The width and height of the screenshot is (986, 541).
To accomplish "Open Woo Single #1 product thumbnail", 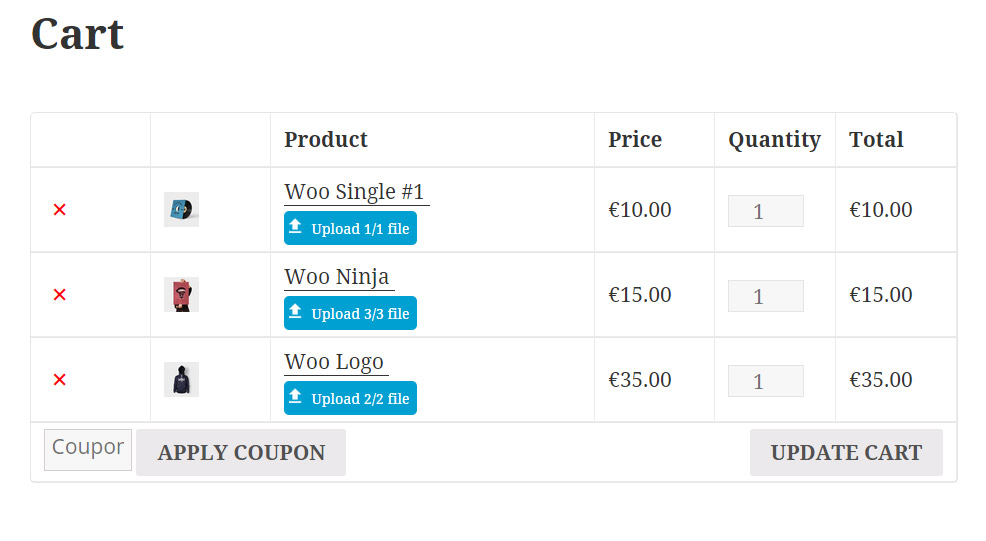I will point(181,210).
